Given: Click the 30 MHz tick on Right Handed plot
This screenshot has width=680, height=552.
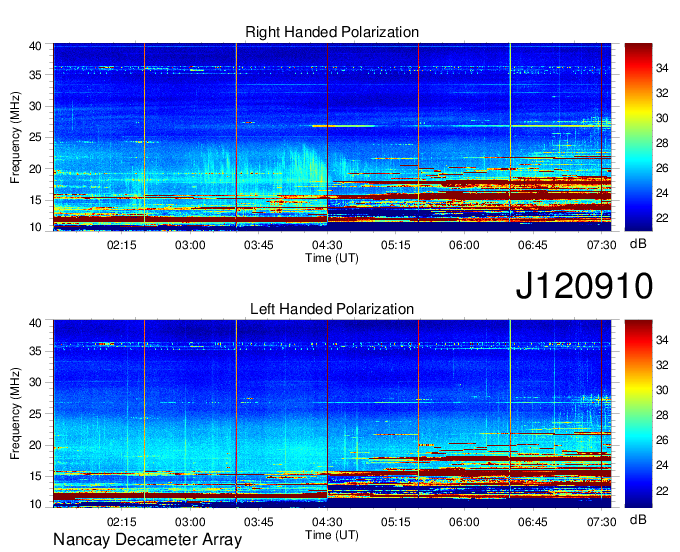Looking at the screenshot, I should click(x=35, y=106).
